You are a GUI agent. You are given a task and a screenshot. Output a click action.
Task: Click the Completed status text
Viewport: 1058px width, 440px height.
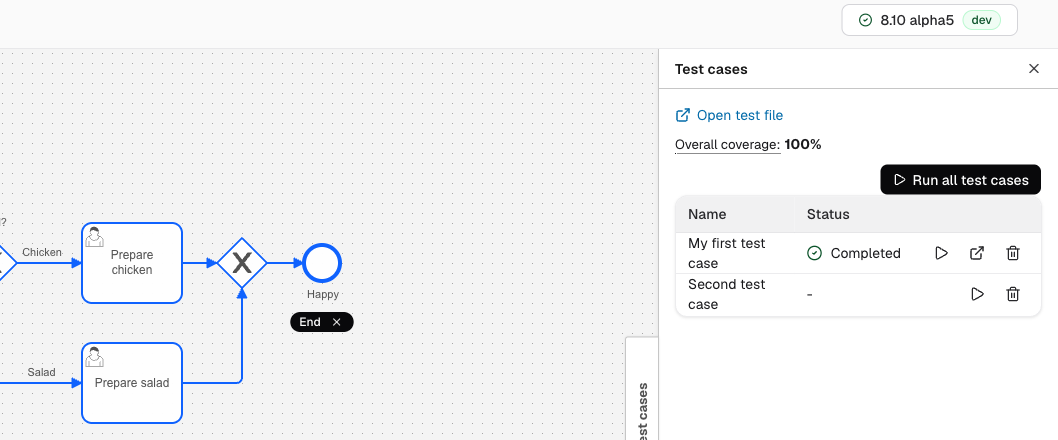866,253
